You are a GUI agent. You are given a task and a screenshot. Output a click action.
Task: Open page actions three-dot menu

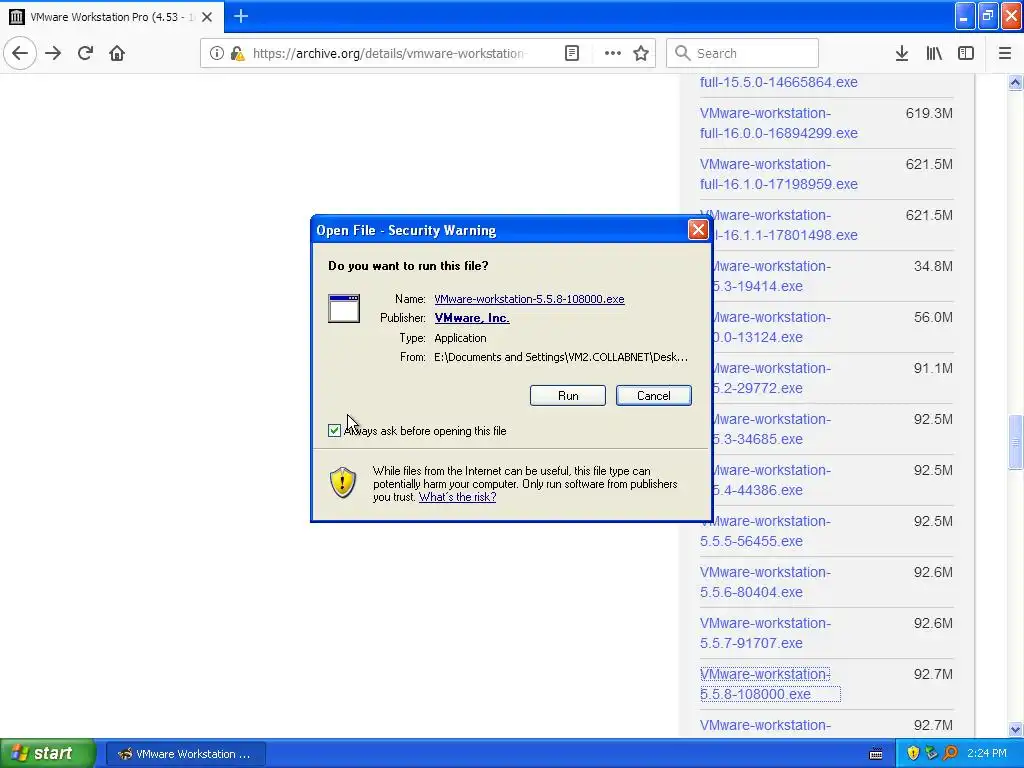point(613,53)
